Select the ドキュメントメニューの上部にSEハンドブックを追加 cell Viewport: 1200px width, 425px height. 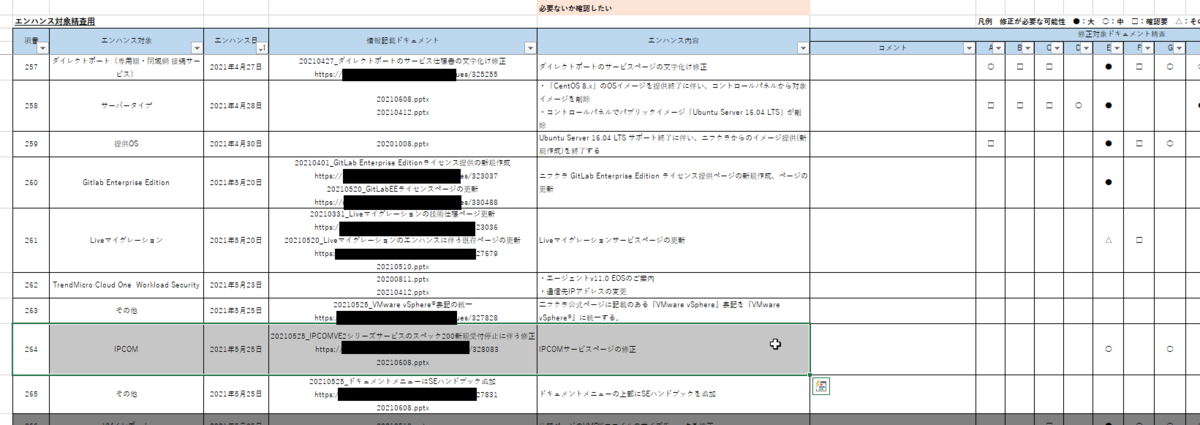(673, 395)
